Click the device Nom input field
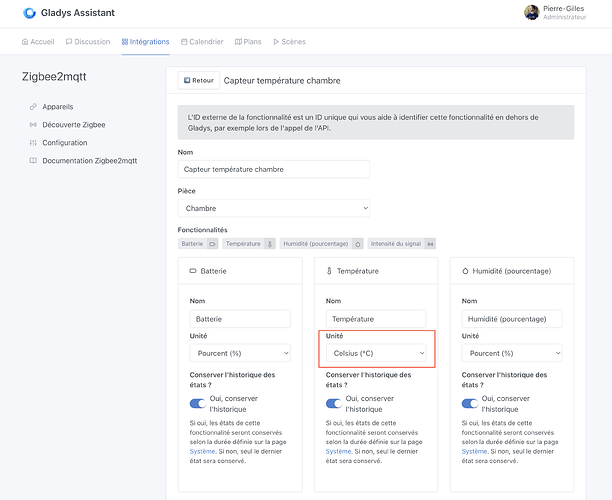The image size is (612, 500). (273, 170)
